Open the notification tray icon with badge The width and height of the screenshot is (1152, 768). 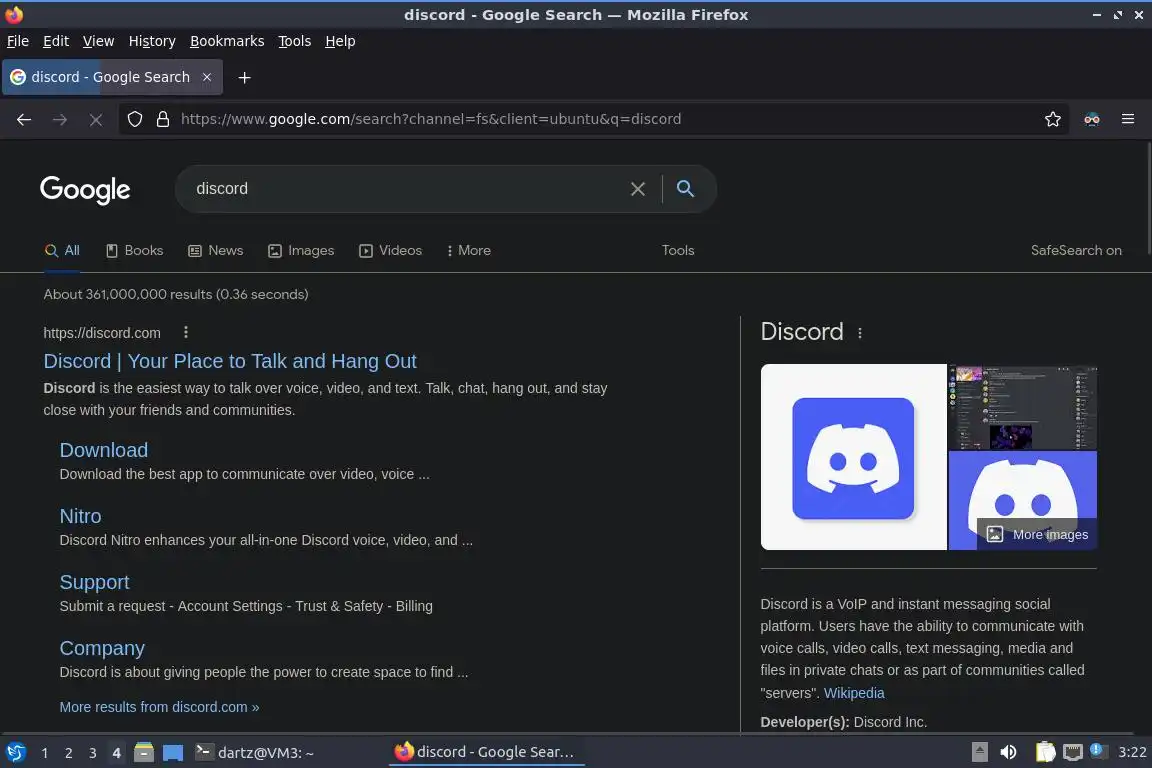[1097, 750]
